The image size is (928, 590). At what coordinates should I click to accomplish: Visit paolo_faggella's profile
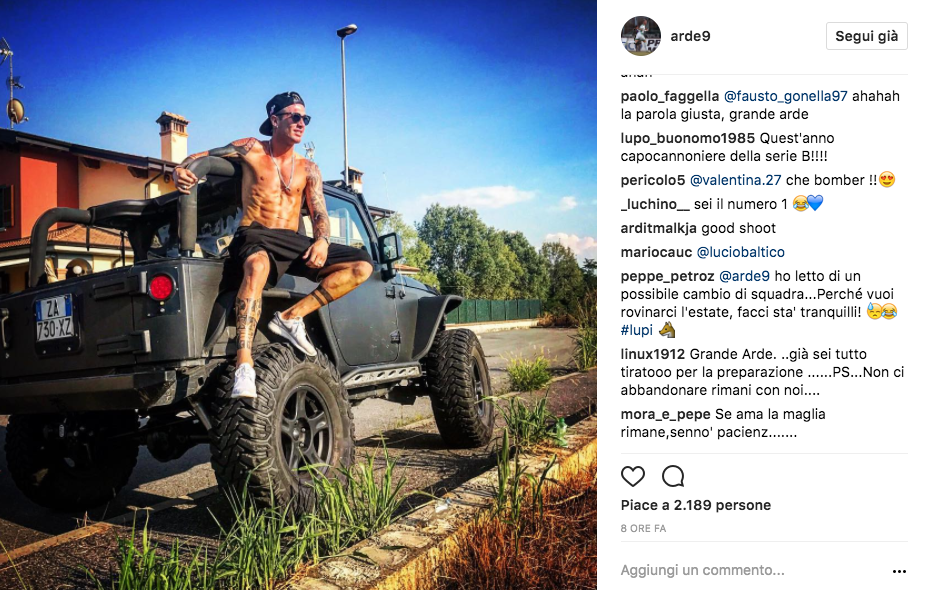(x=670, y=96)
